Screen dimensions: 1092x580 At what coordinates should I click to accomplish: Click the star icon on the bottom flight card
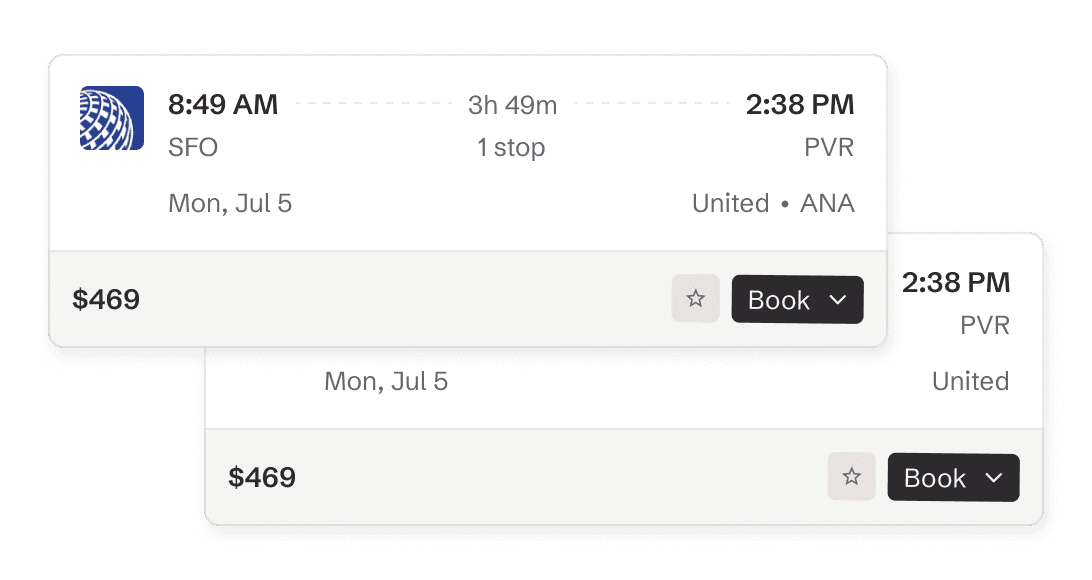851,477
